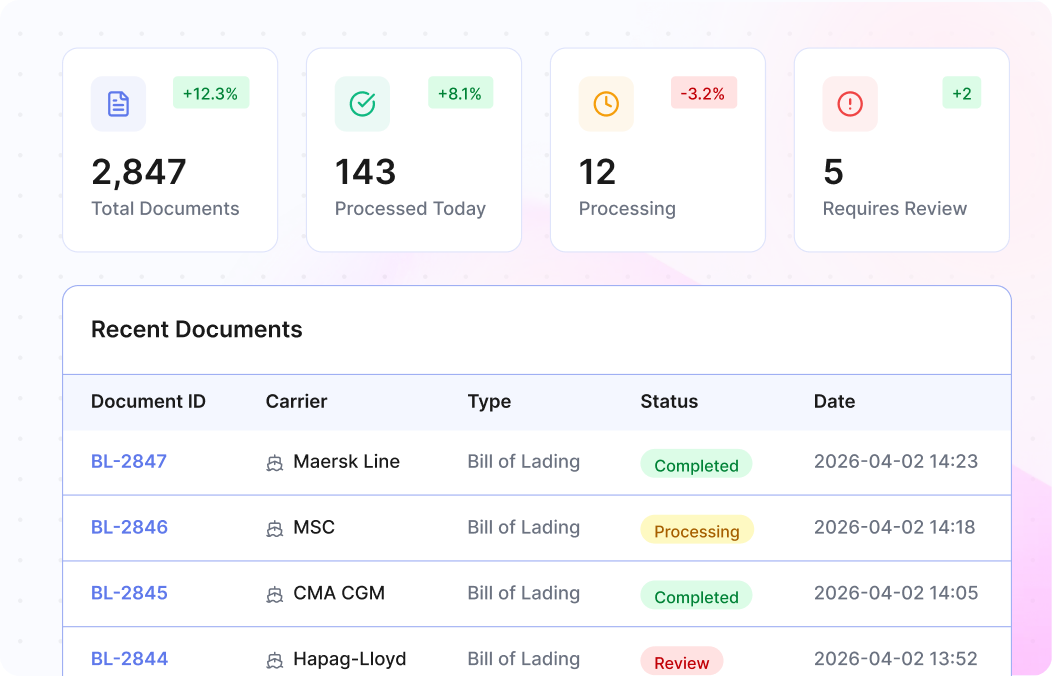Click the Total Documents label
This screenshot has height=676, width=1052.
pyautogui.click(x=165, y=209)
